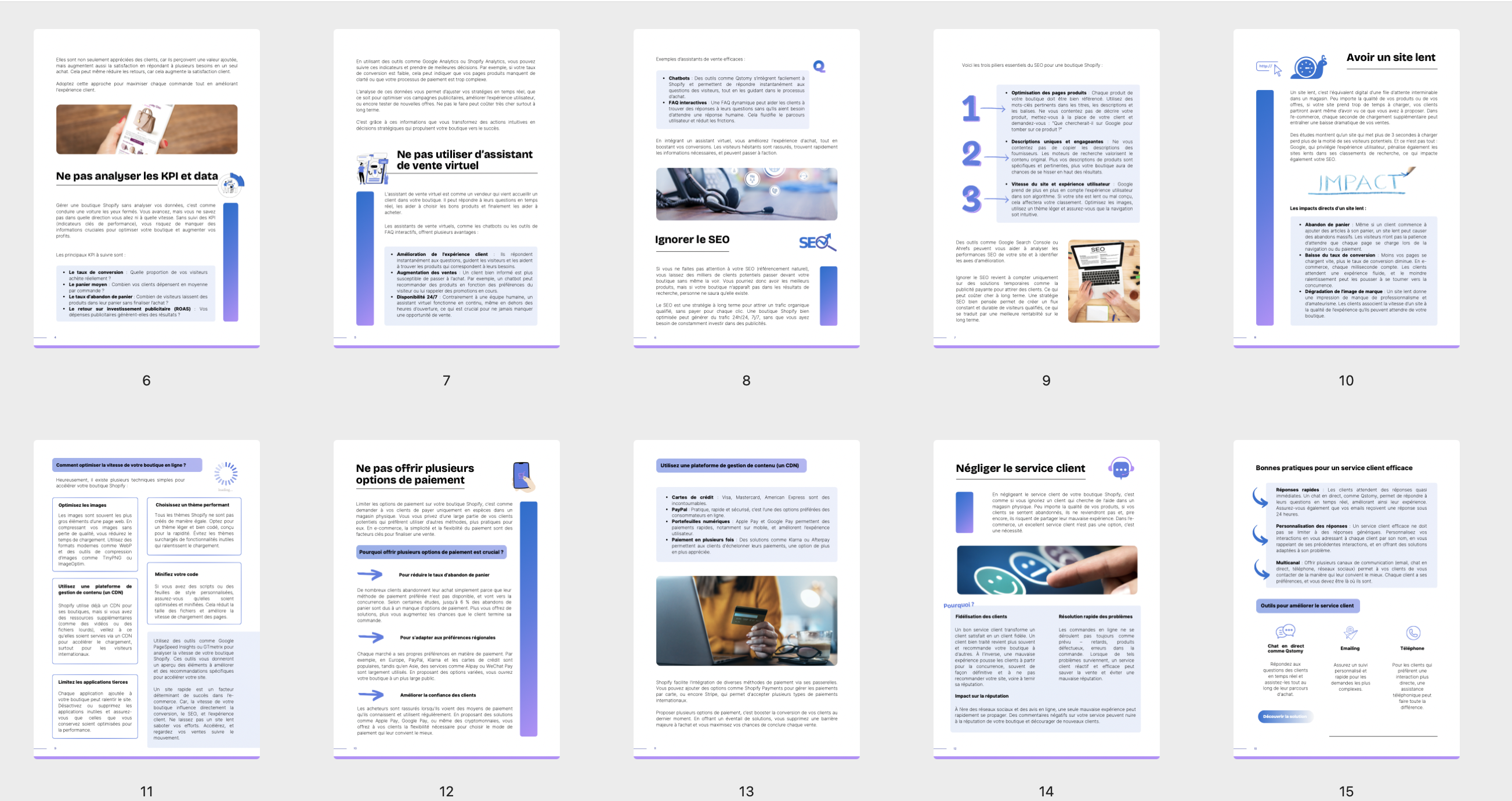1512x801 pixels.
Task: Click 'Les principaux KPI à suivre sont' text
Action: pyautogui.click(x=91, y=255)
